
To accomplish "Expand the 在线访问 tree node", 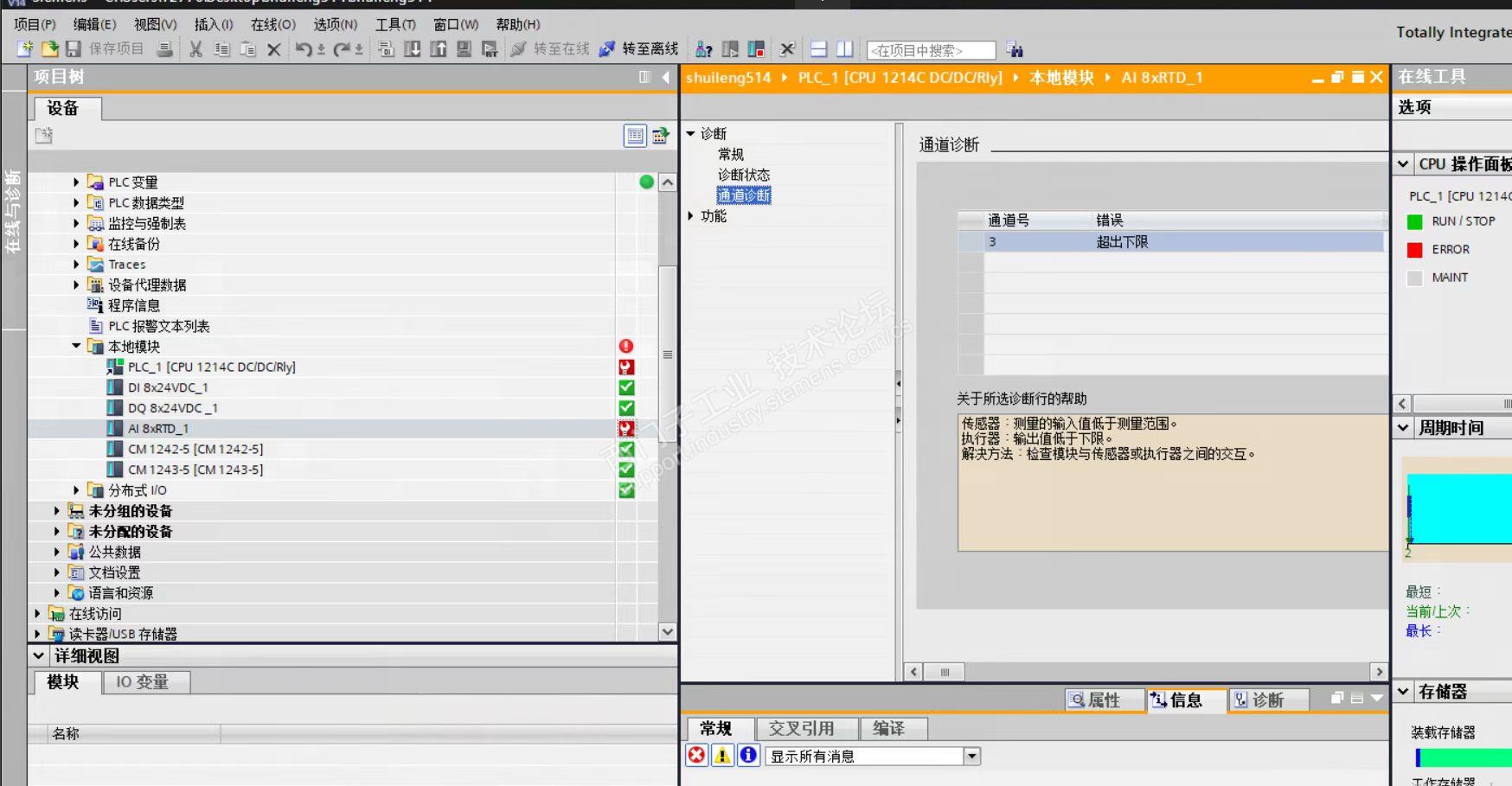I will click(36, 613).
